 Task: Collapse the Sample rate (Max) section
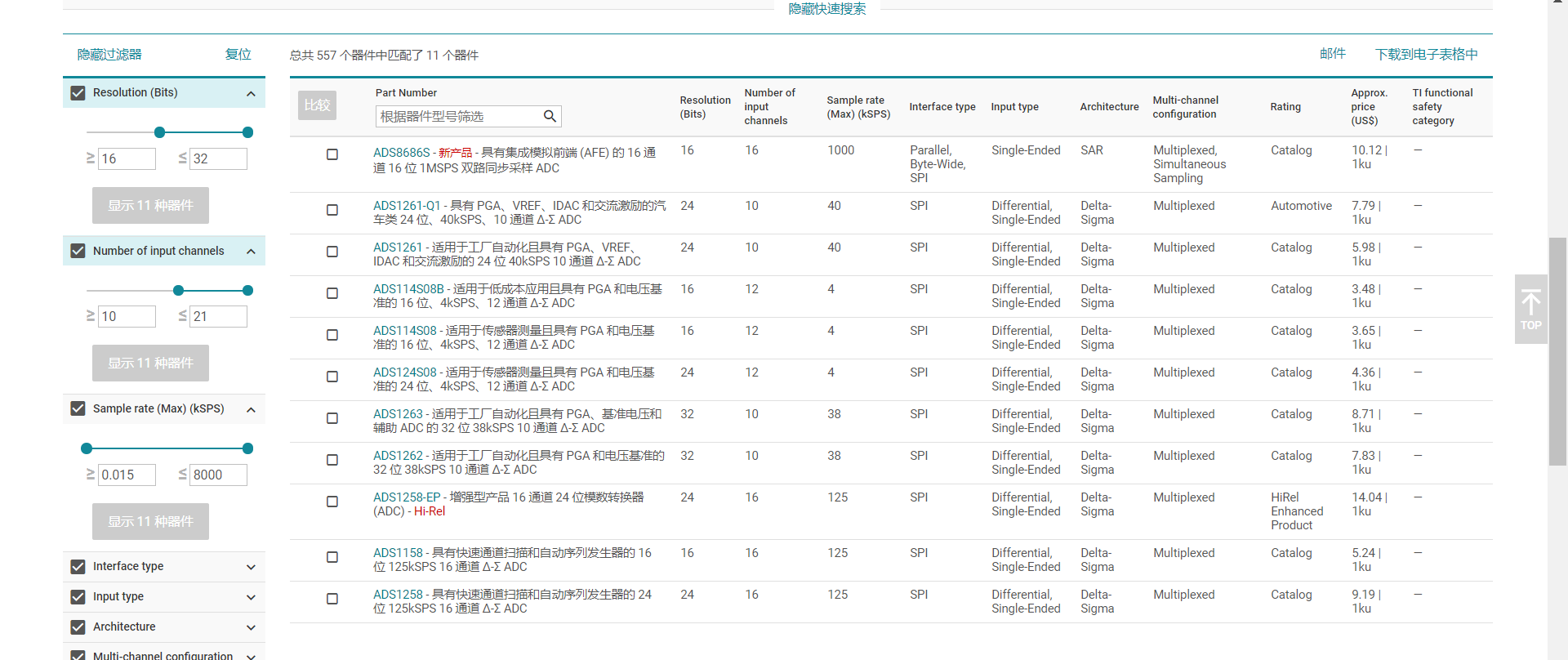[251, 409]
